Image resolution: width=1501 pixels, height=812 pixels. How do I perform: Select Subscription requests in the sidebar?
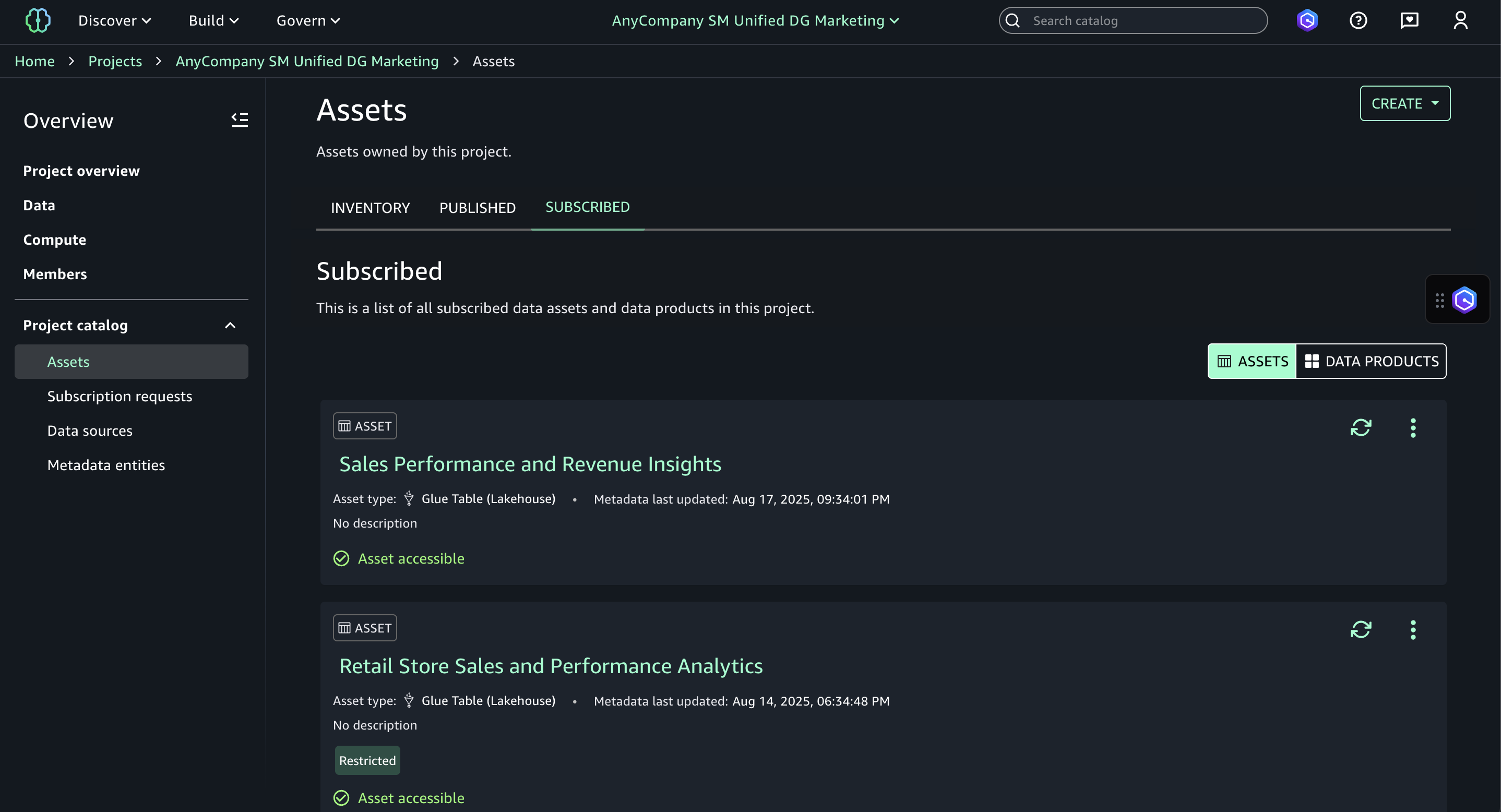(x=119, y=396)
